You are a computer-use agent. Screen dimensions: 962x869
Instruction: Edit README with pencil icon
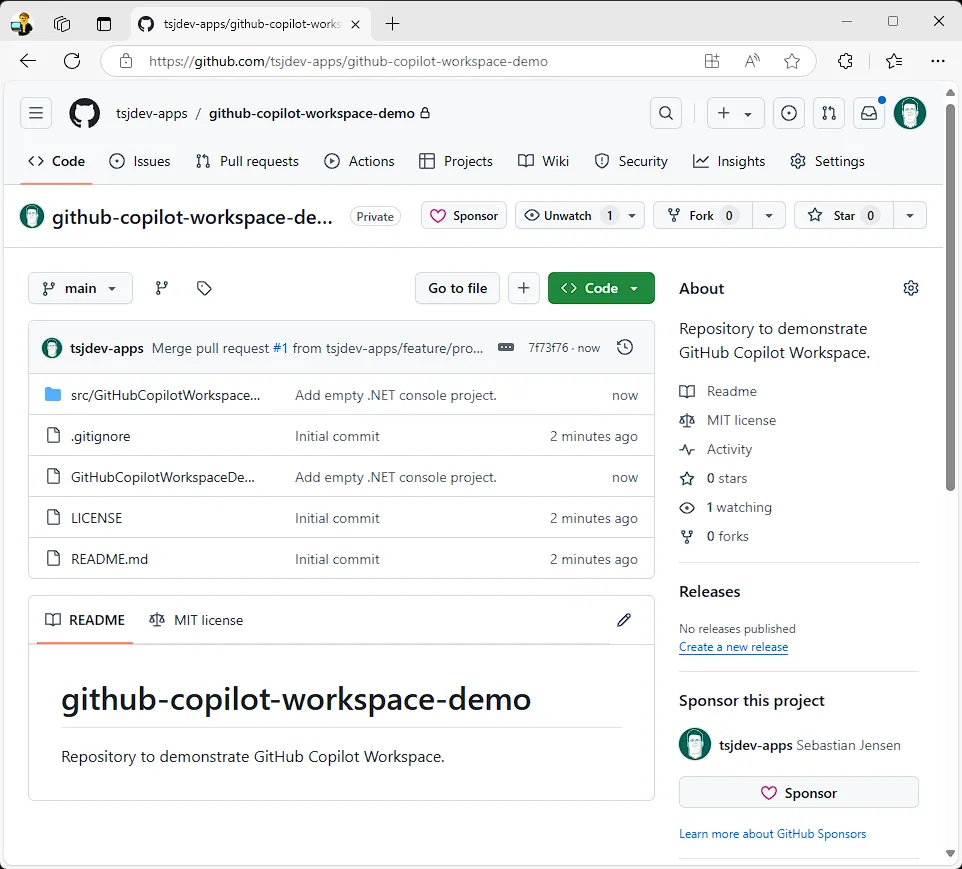(624, 620)
